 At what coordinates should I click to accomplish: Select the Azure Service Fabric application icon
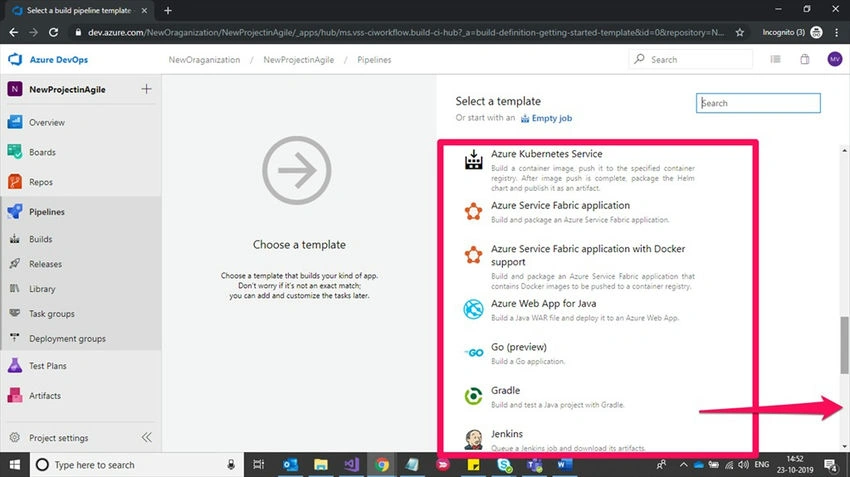pyautogui.click(x=473, y=211)
